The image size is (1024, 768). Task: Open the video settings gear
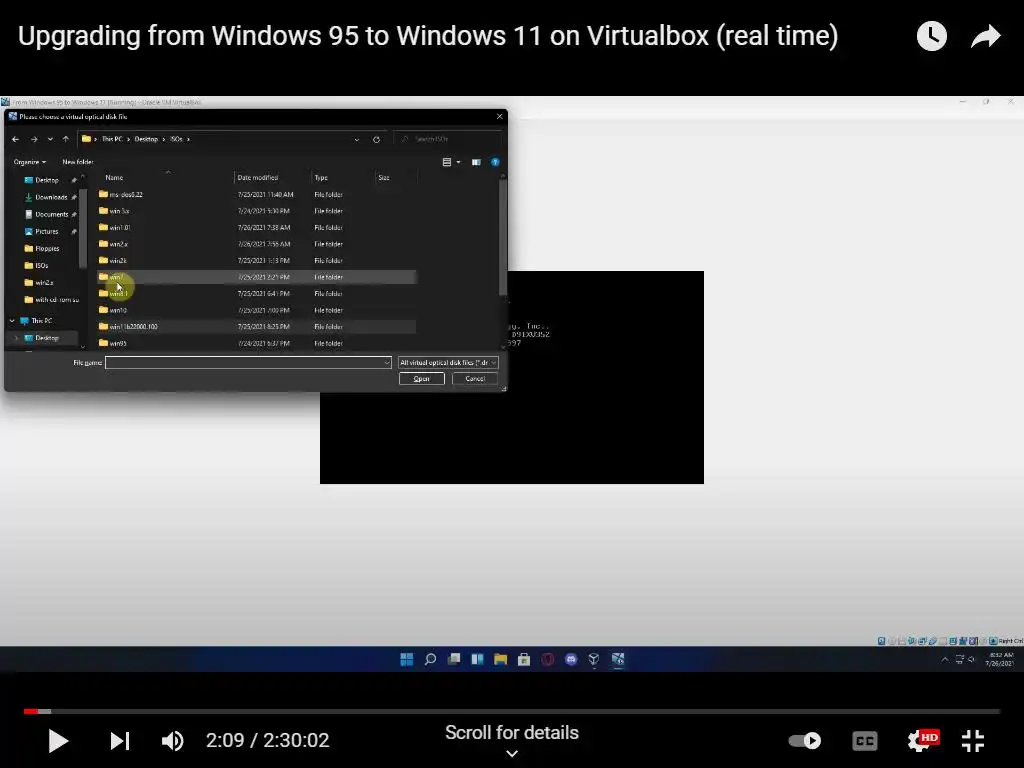(920, 741)
